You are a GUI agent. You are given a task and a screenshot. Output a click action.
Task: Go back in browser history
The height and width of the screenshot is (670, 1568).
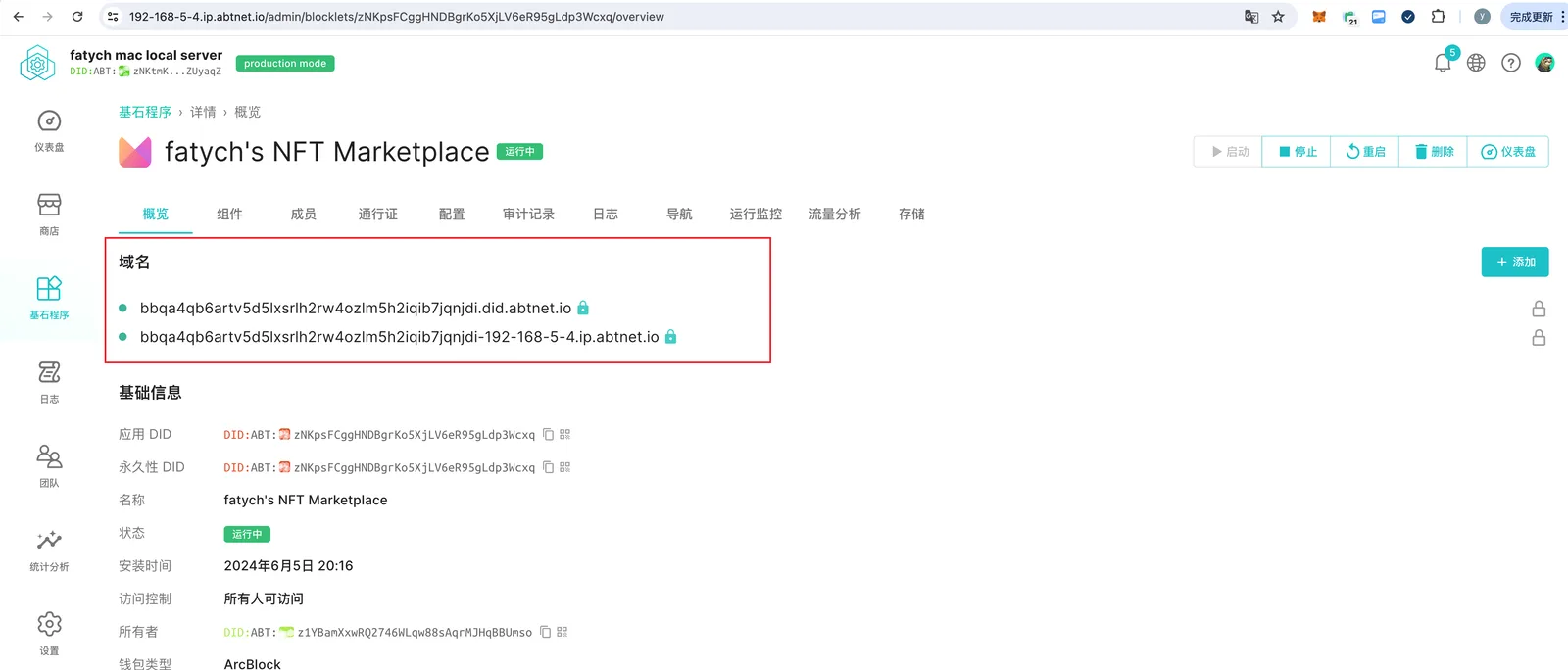click(x=18, y=17)
